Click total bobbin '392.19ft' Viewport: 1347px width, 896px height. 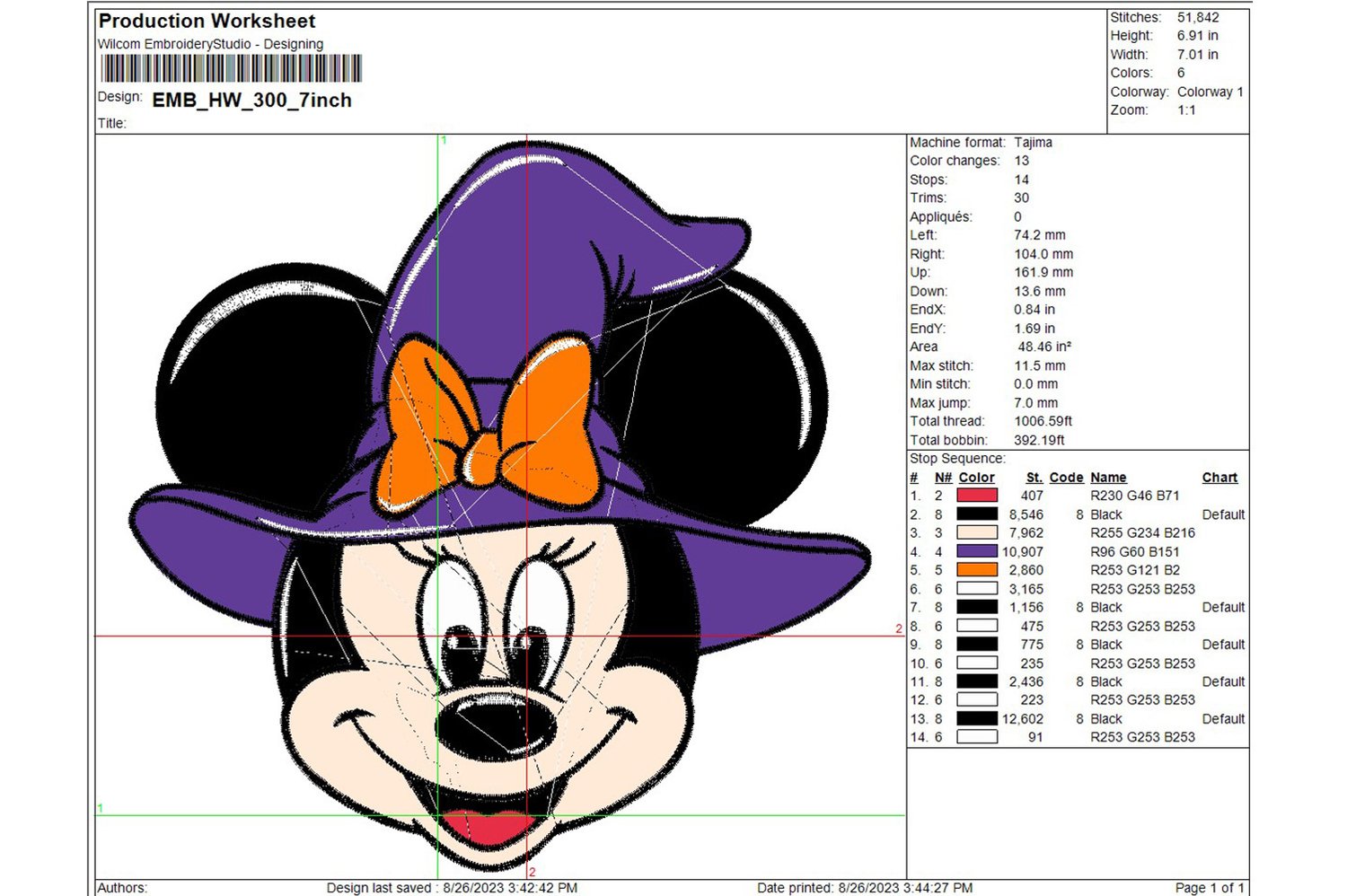point(1040,440)
